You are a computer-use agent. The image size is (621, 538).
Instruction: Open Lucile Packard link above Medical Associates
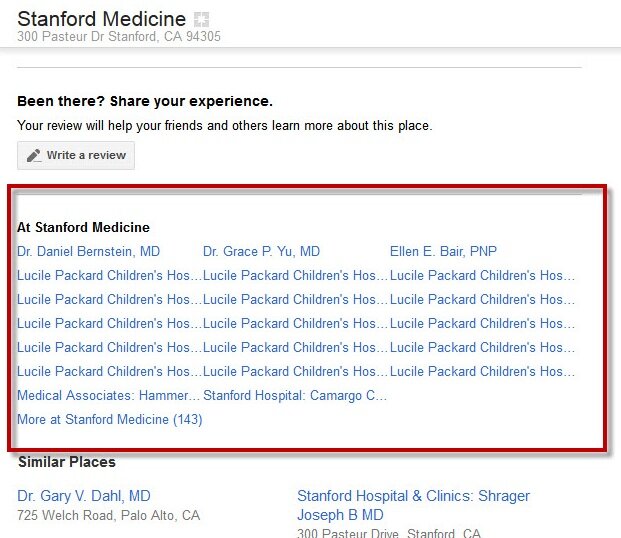pyautogui.click(x=109, y=371)
